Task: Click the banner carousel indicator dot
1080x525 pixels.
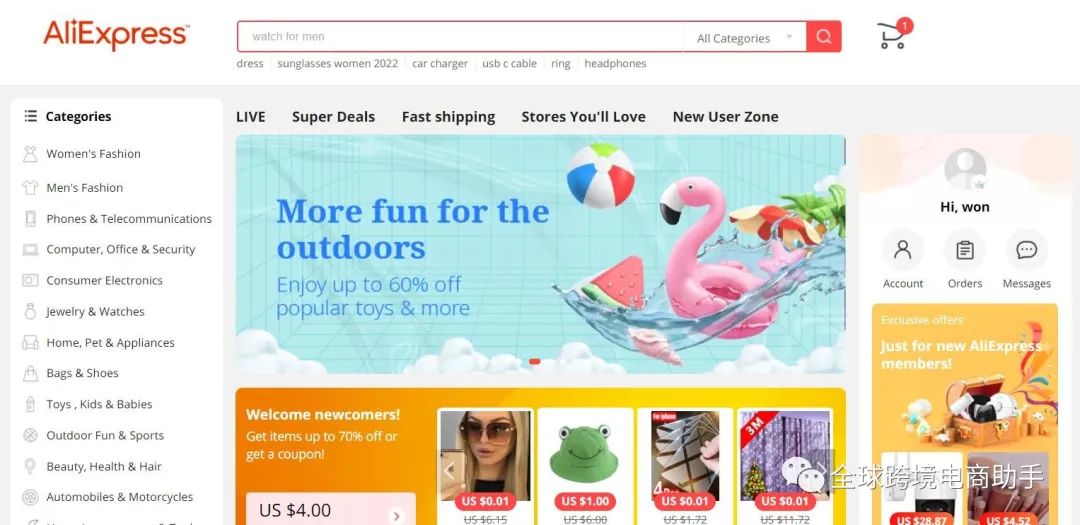Action: pos(534,361)
